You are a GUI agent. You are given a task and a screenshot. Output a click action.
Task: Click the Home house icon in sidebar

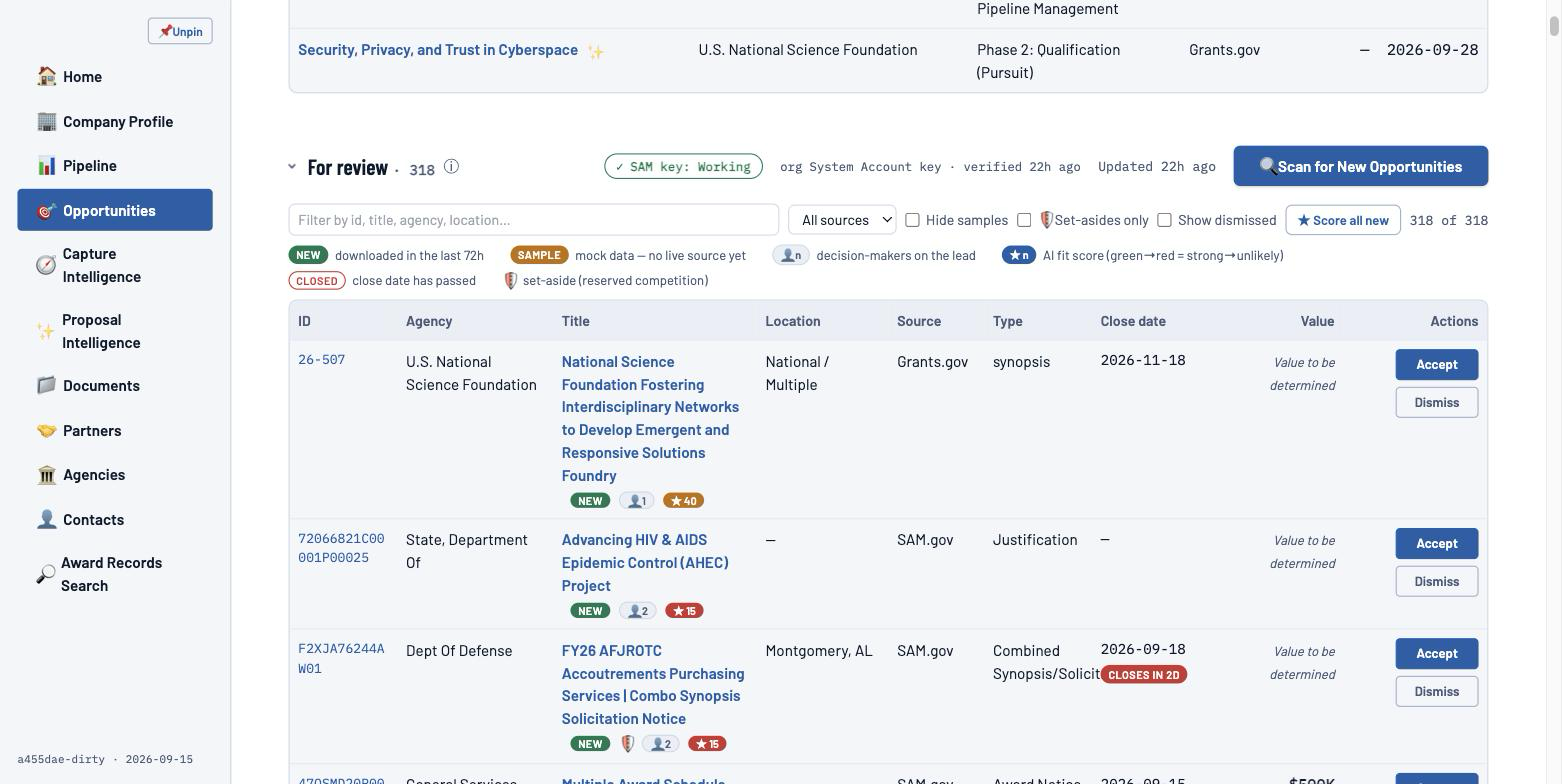(x=46, y=76)
